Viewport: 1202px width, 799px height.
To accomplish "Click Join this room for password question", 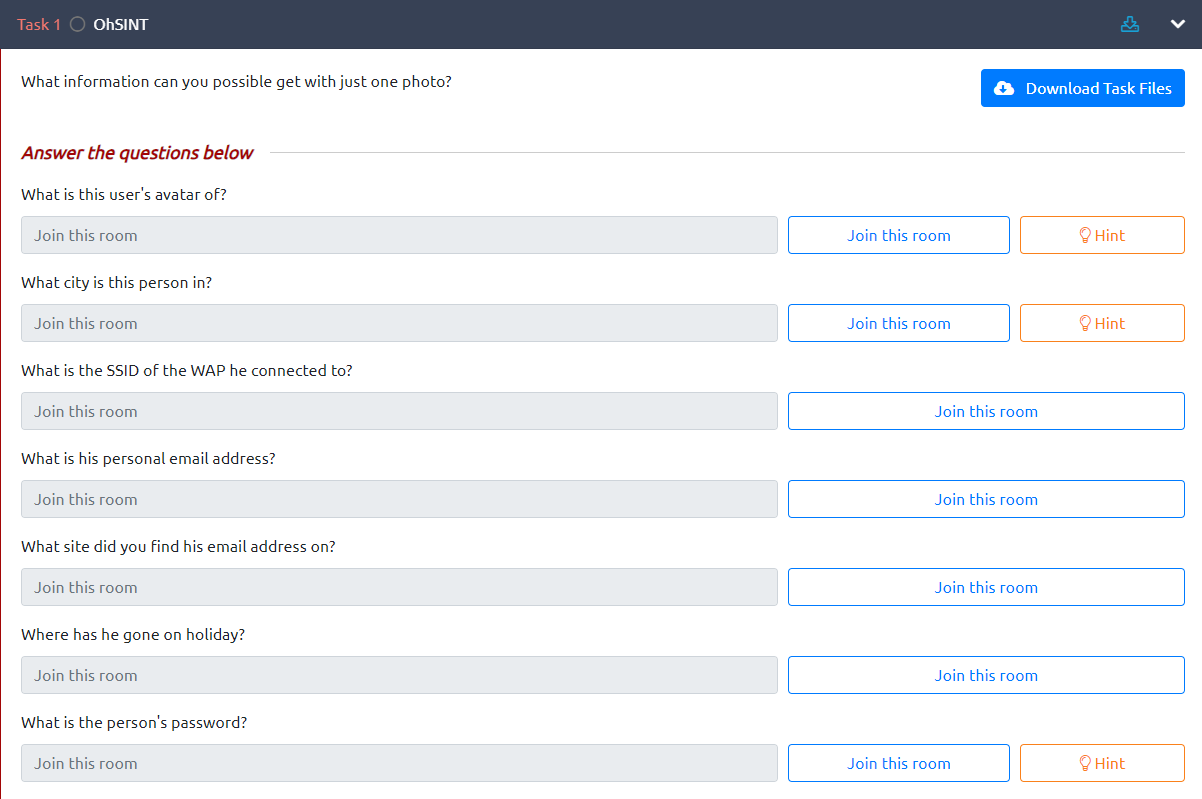I will point(898,763).
